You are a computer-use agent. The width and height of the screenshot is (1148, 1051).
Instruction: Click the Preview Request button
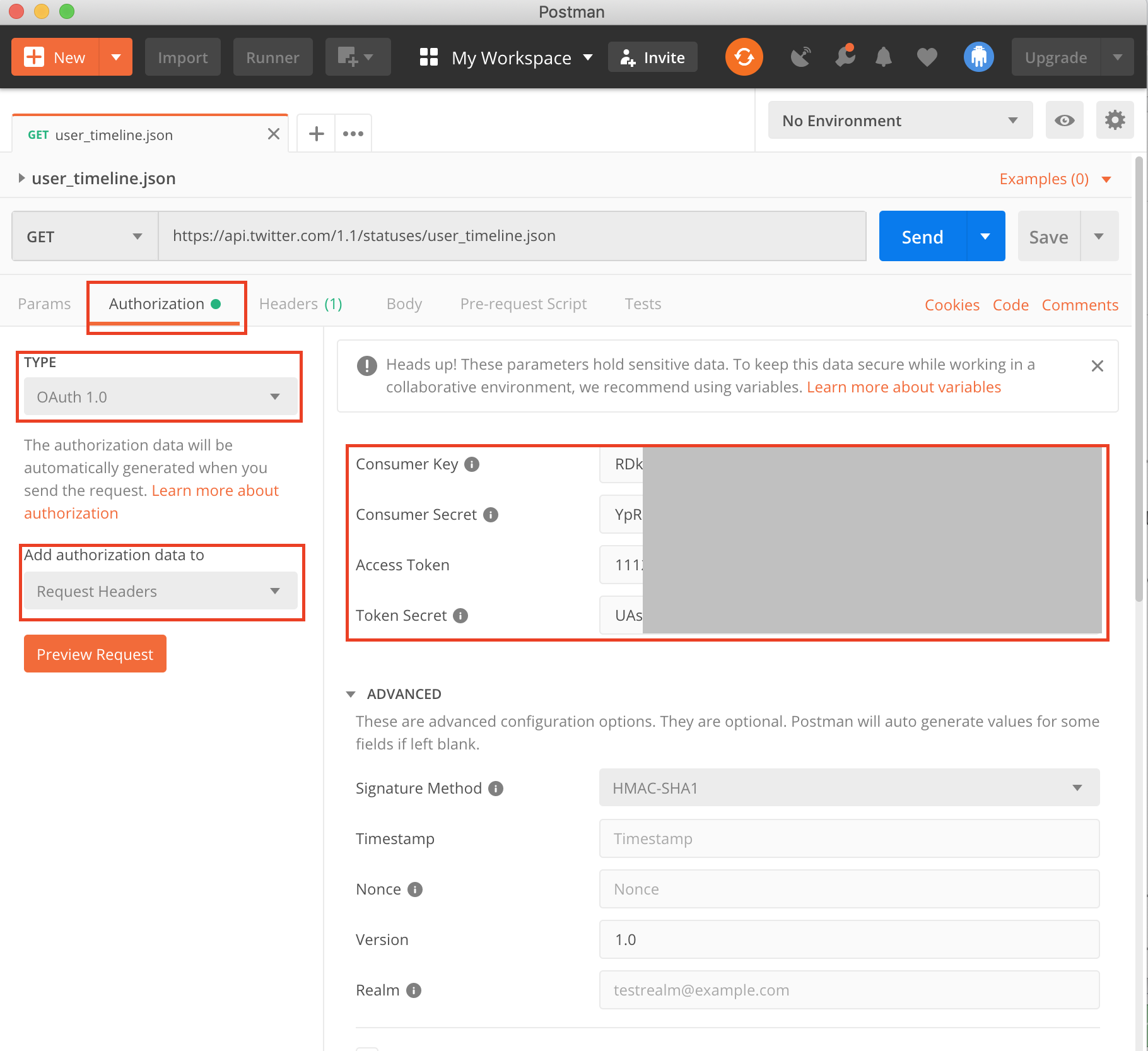pyautogui.click(x=95, y=654)
